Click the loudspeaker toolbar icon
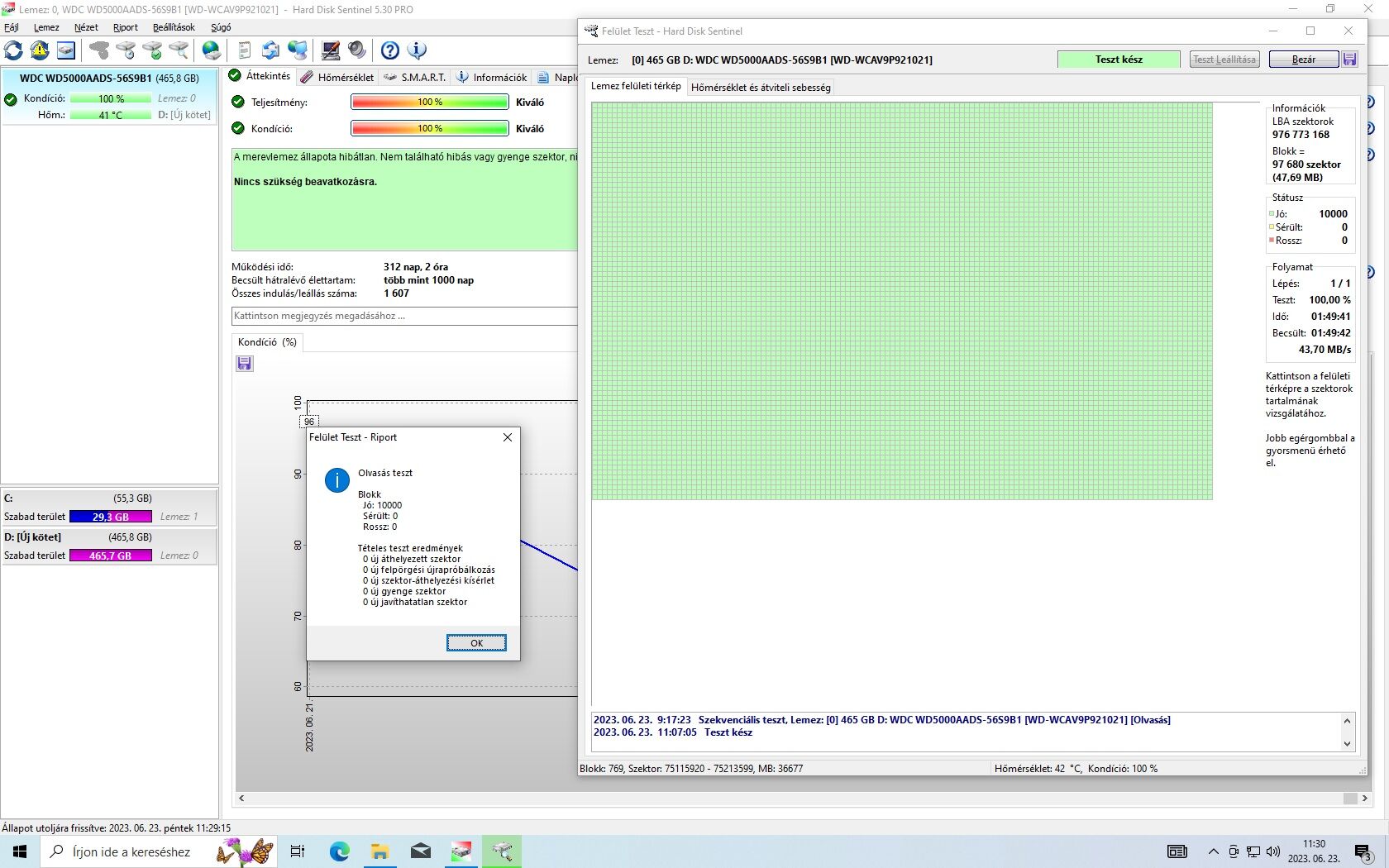The width and height of the screenshot is (1389, 868). coord(357,50)
